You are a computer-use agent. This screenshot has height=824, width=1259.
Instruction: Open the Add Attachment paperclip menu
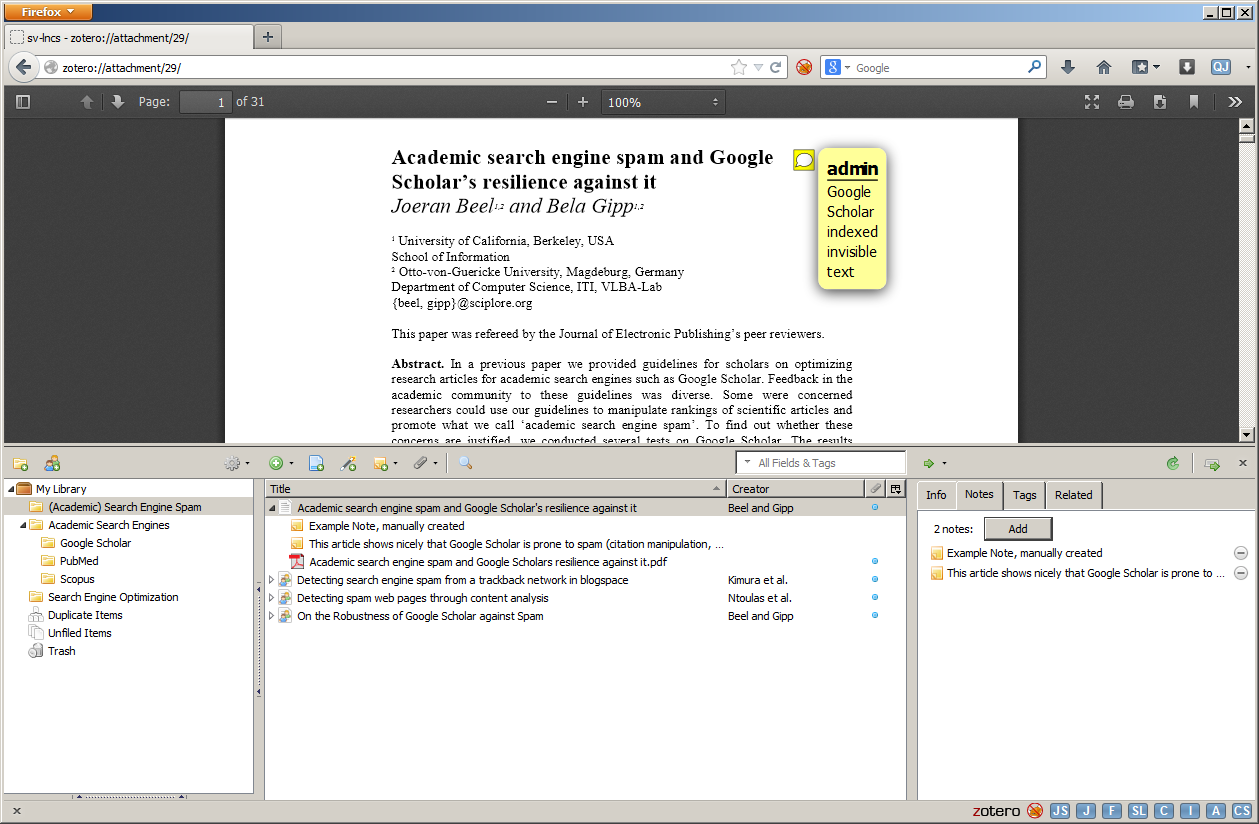pyautogui.click(x=426, y=463)
